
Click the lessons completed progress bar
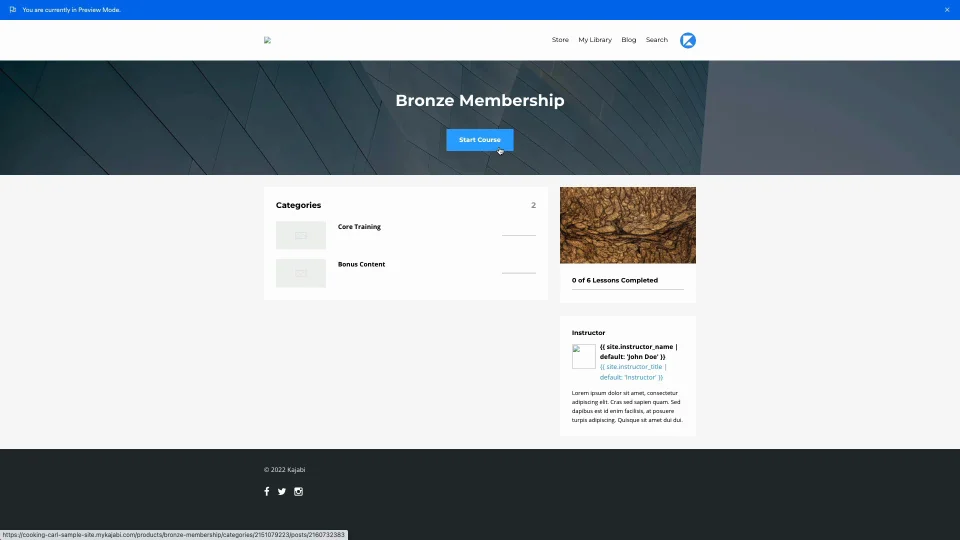pos(627,289)
